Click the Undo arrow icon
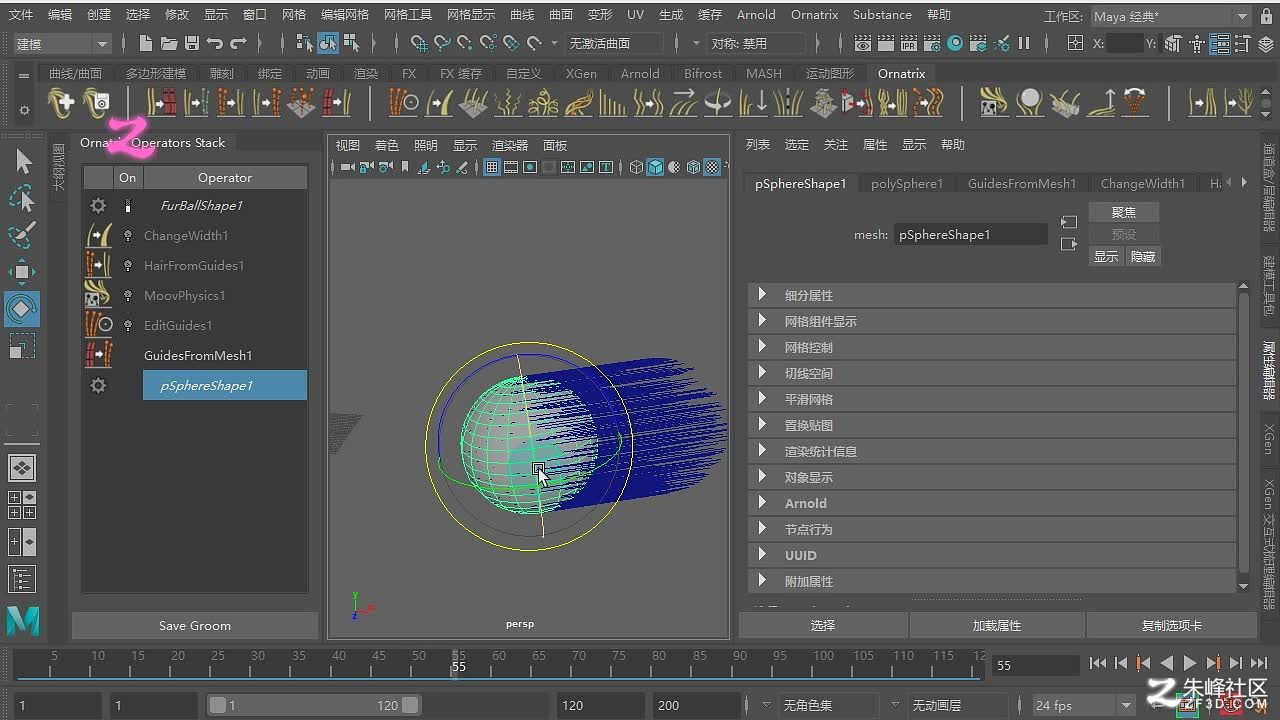 214,43
